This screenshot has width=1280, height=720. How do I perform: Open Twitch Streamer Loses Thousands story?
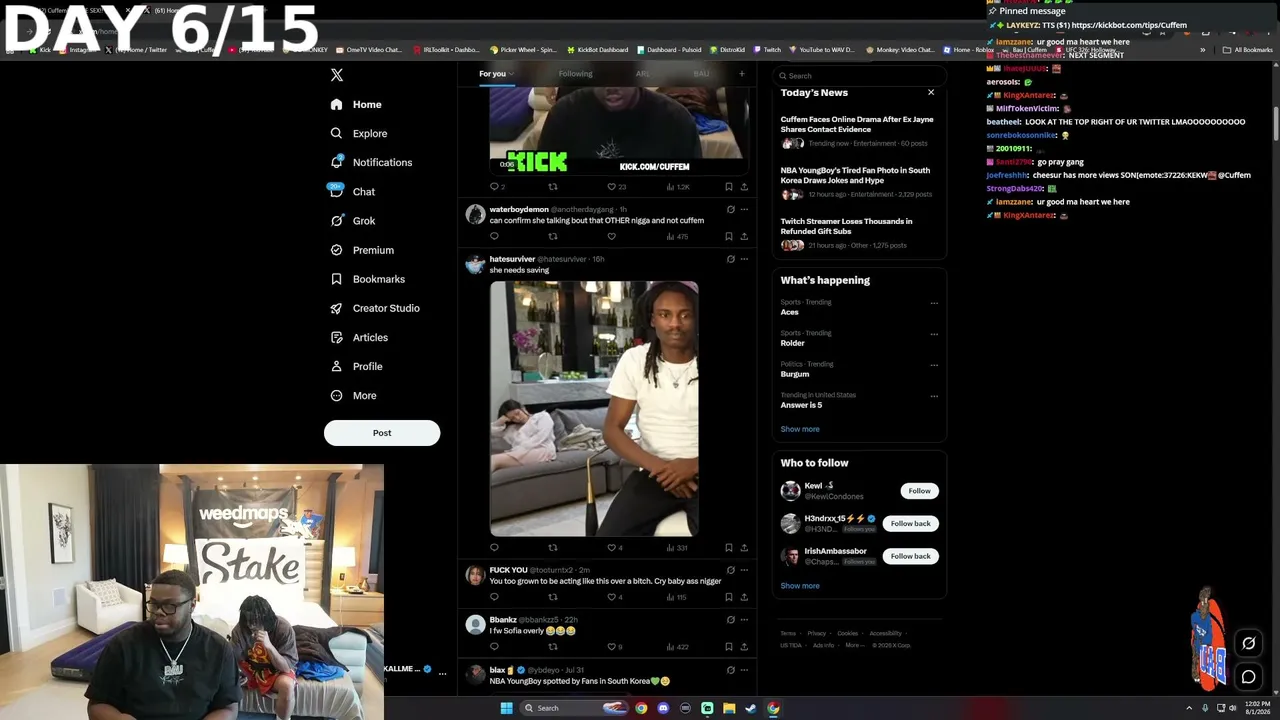(858, 233)
